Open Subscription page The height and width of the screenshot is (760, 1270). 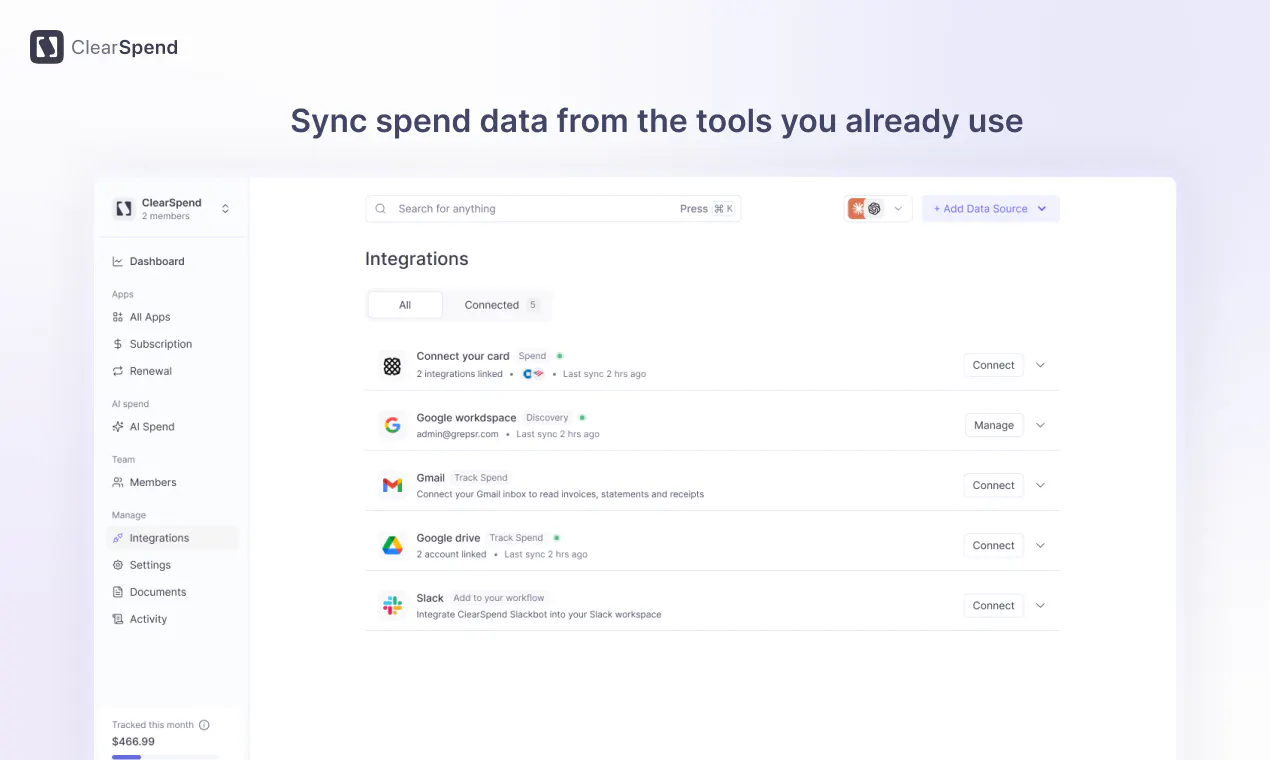click(161, 344)
